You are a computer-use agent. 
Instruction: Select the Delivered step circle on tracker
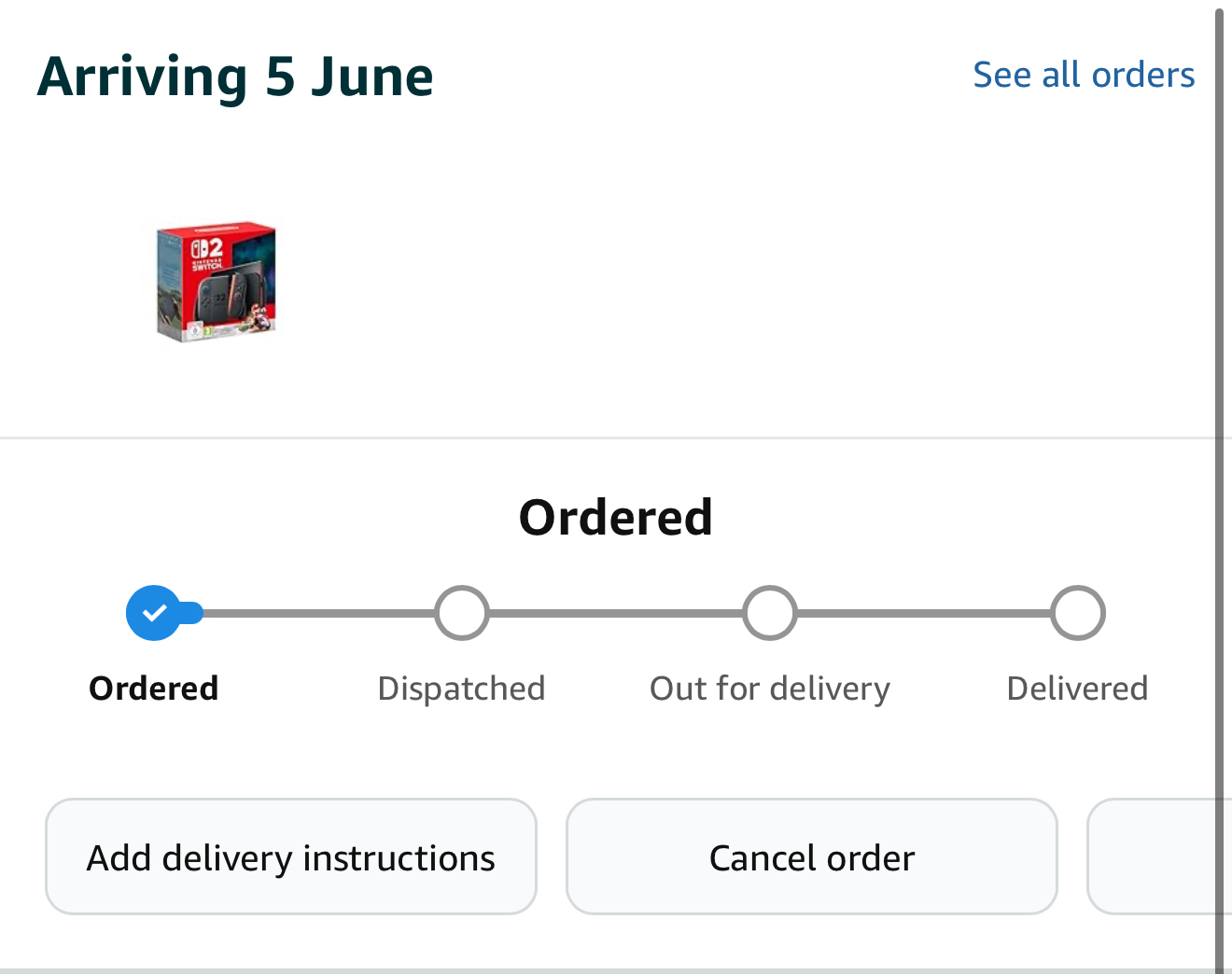coord(1078,613)
